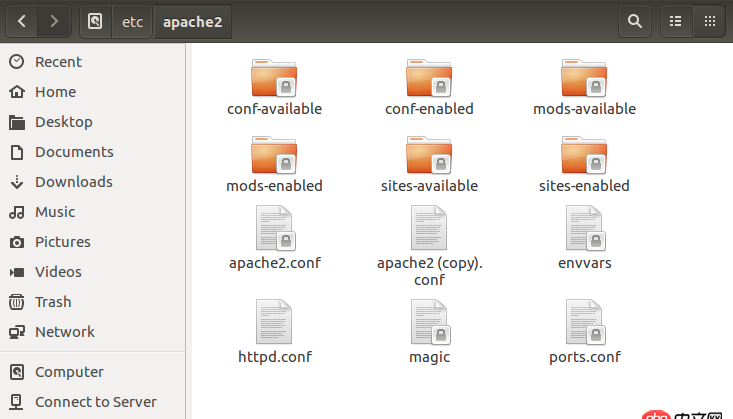Open Trash in the sidebar
The height and width of the screenshot is (419, 733).
coord(53,302)
